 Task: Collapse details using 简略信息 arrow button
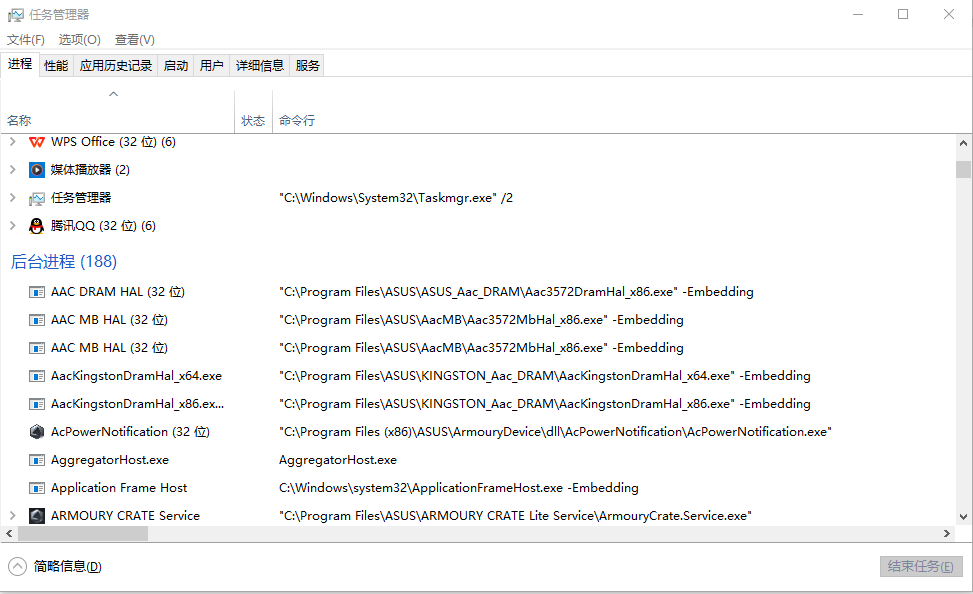(x=18, y=566)
